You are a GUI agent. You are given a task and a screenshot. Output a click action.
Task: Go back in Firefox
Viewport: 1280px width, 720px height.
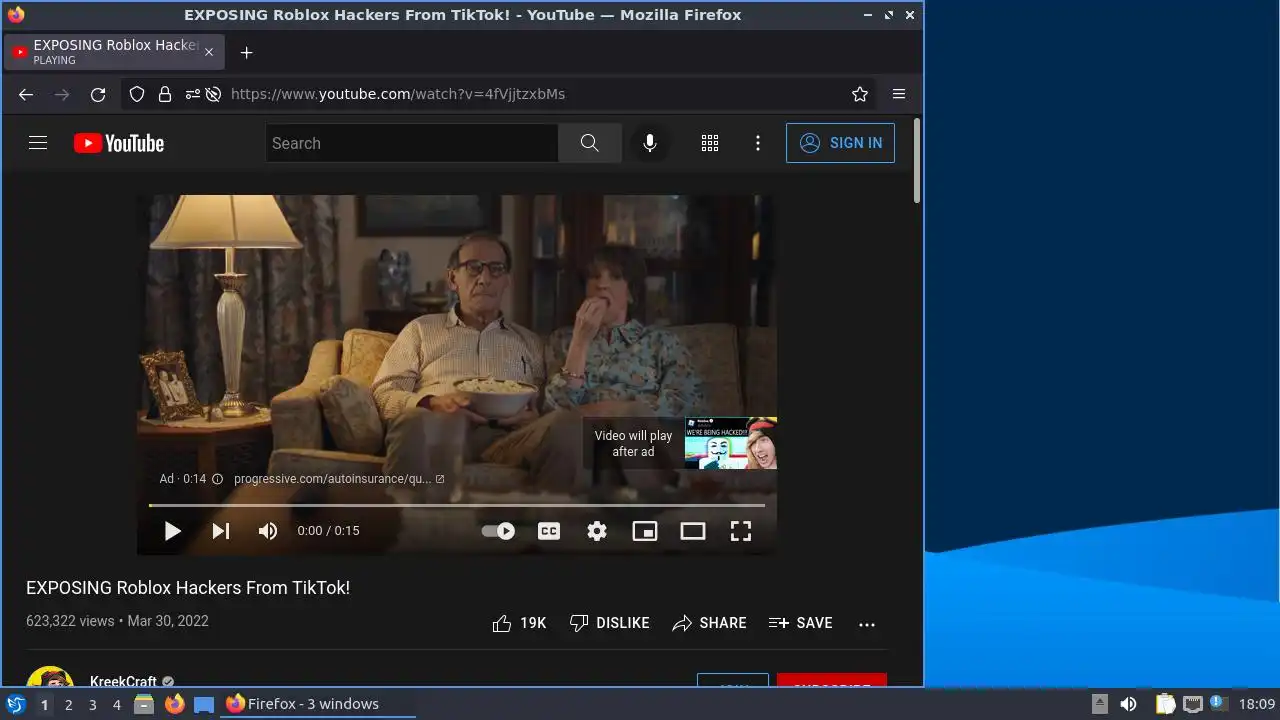[x=26, y=94]
